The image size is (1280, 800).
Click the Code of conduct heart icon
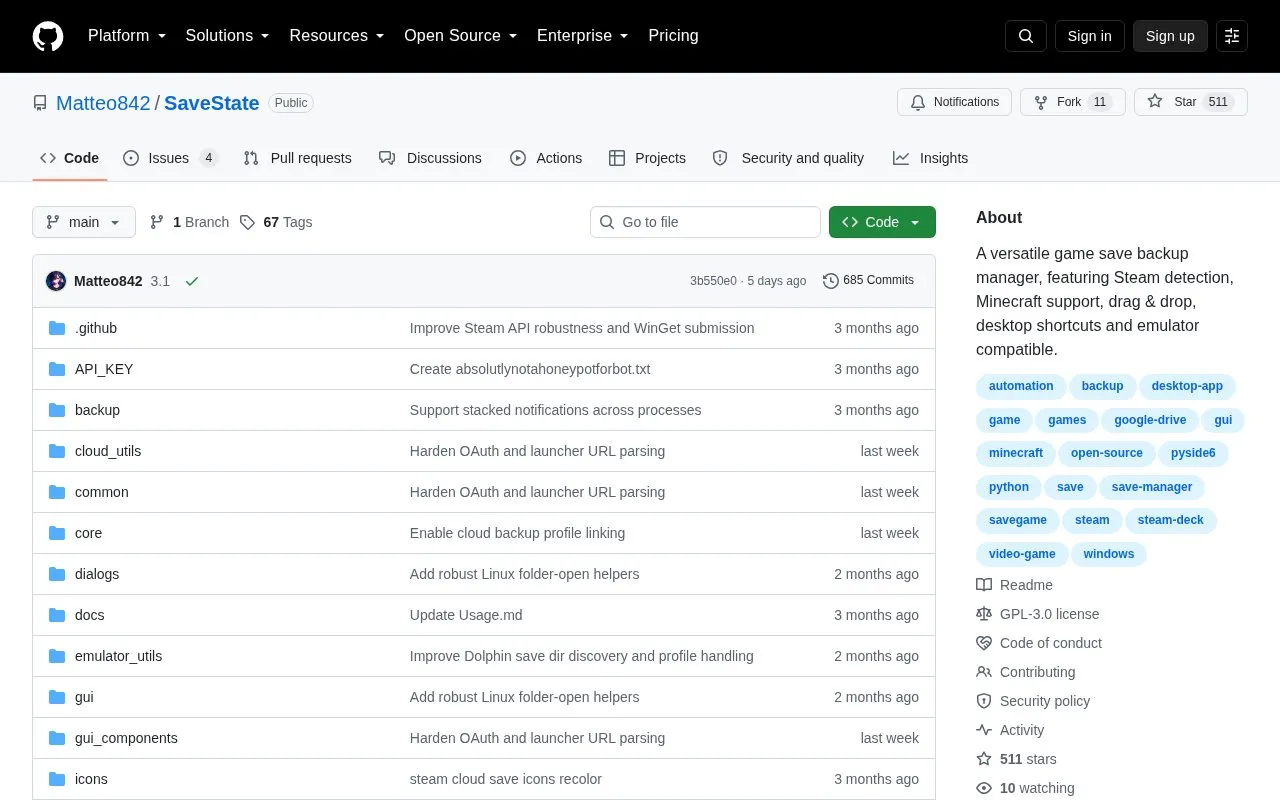(x=984, y=643)
